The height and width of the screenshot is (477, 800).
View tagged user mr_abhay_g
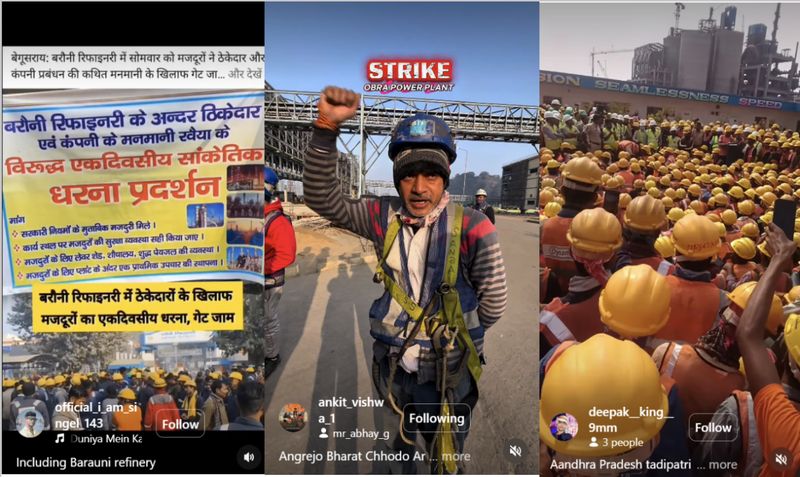coord(354,434)
